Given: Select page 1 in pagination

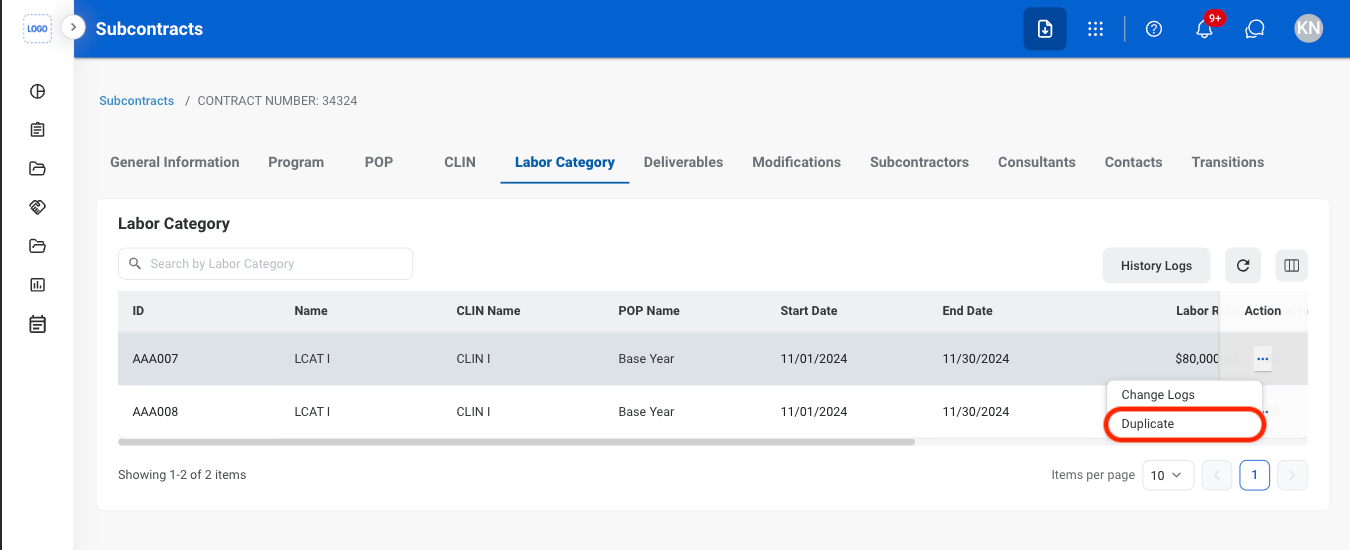Looking at the screenshot, I should click(1255, 475).
